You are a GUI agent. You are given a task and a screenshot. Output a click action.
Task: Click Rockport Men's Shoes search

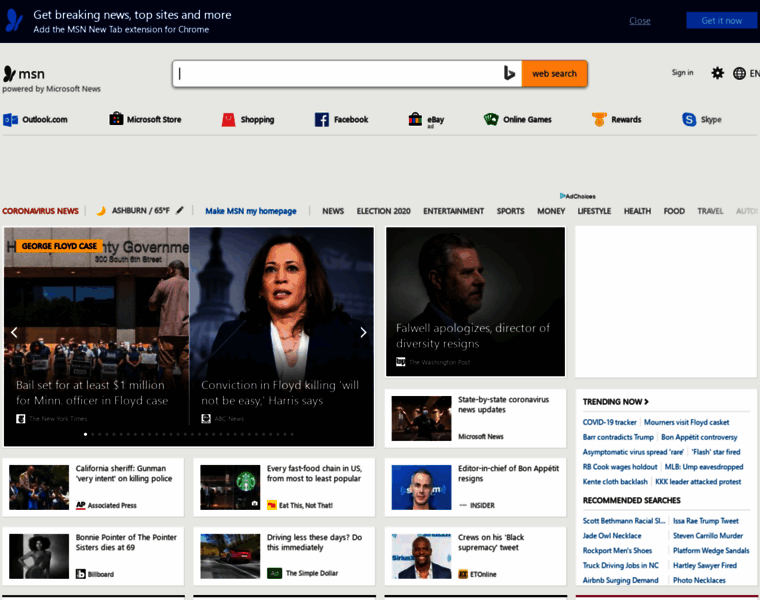pyautogui.click(x=617, y=551)
